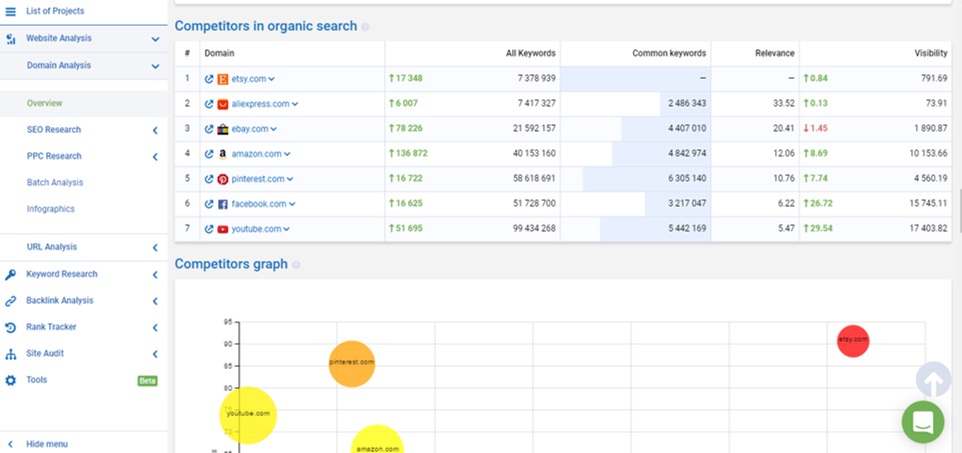Image resolution: width=962 pixels, height=453 pixels.
Task: Open the ebay.com domain dropdown arrow
Action: (274, 130)
